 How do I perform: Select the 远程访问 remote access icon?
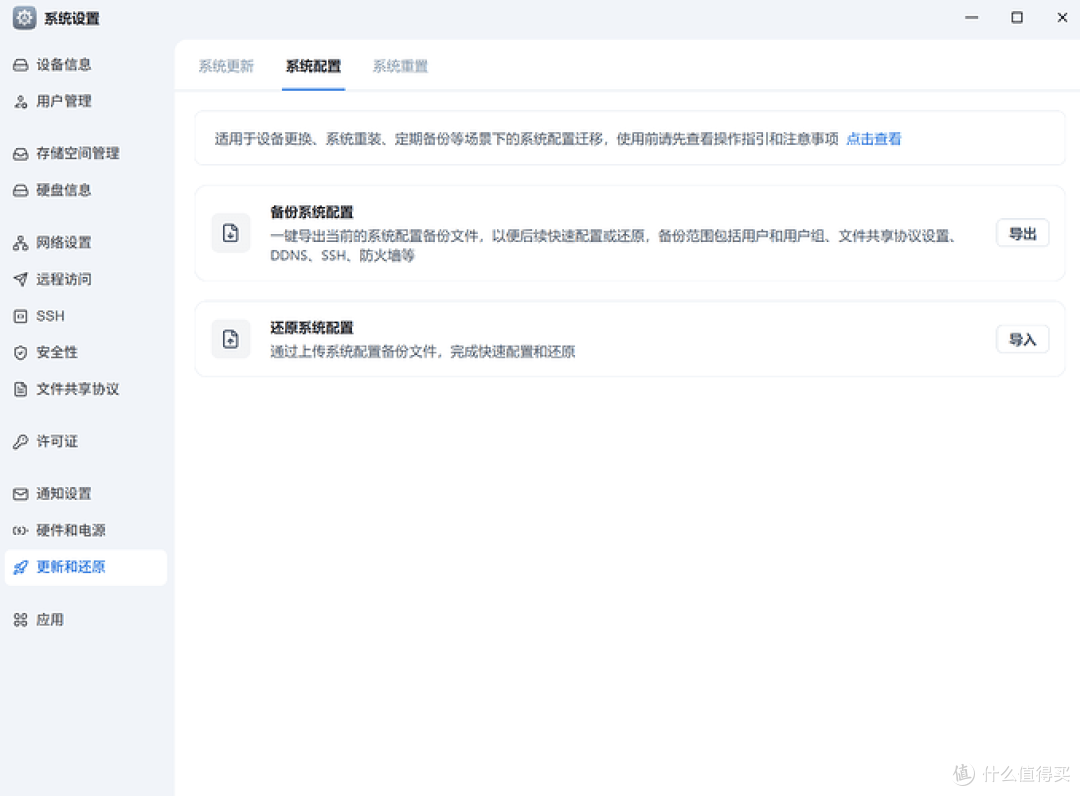[x=20, y=279]
